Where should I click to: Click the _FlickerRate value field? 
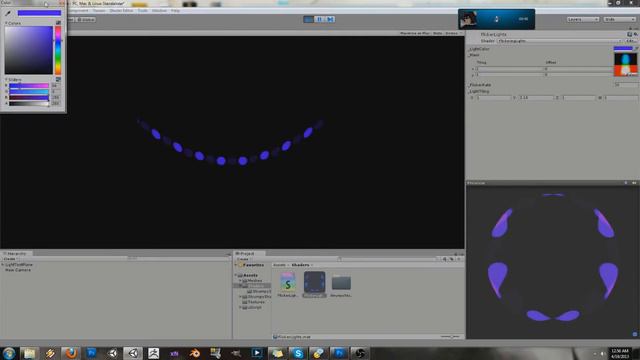point(626,84)
